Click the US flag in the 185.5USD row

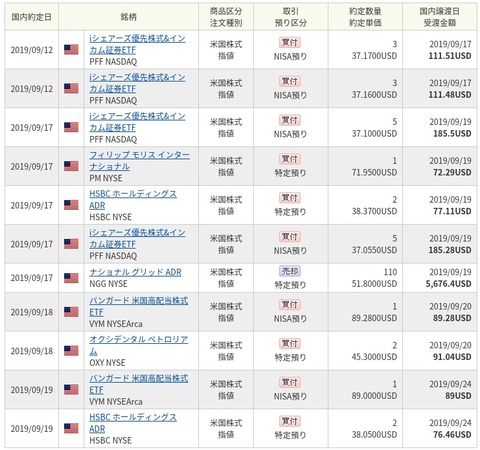click(71, 127)
